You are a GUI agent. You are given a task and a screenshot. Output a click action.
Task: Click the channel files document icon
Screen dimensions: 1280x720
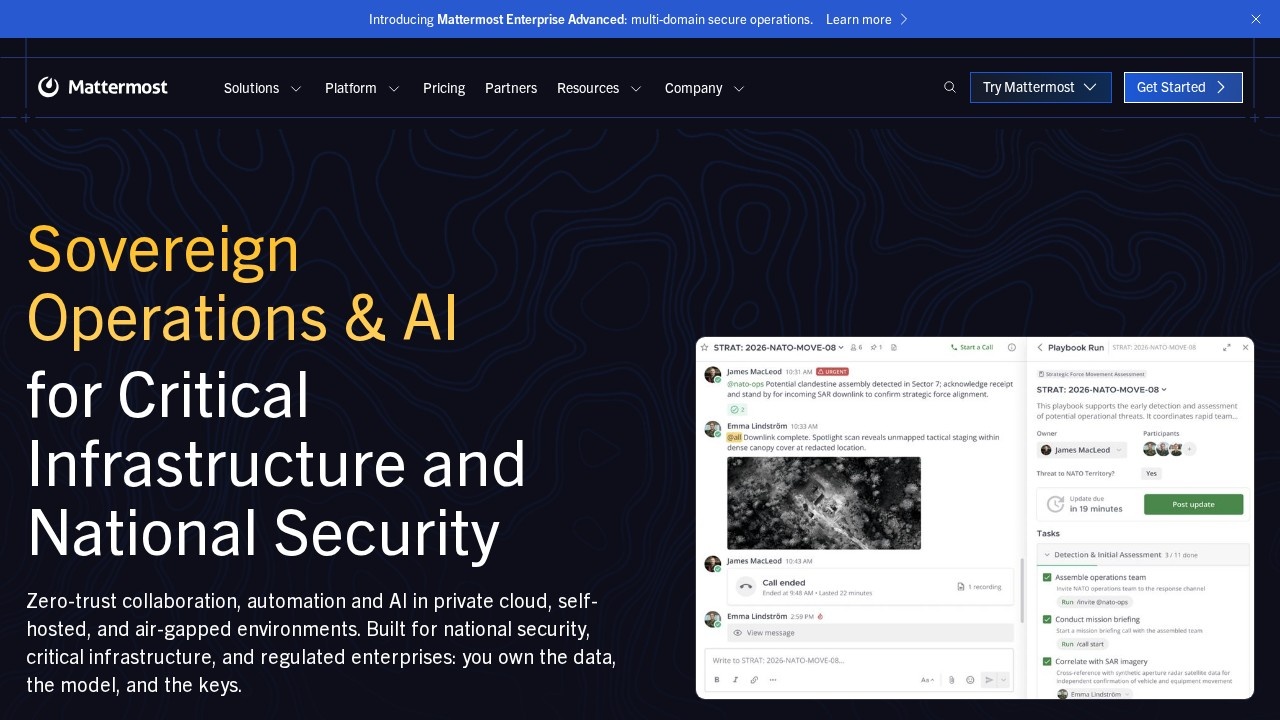894,347
